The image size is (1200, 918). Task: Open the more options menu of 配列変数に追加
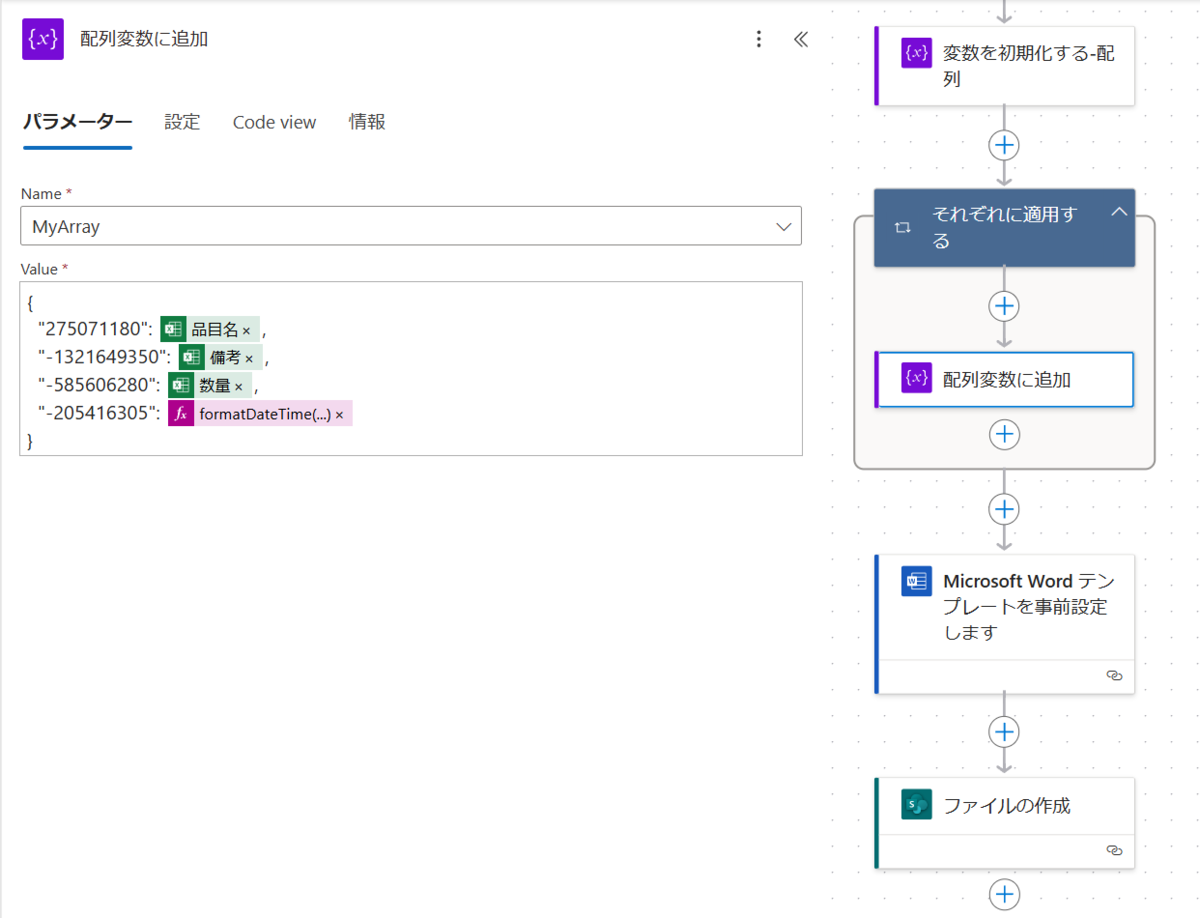tap(759, 39)
